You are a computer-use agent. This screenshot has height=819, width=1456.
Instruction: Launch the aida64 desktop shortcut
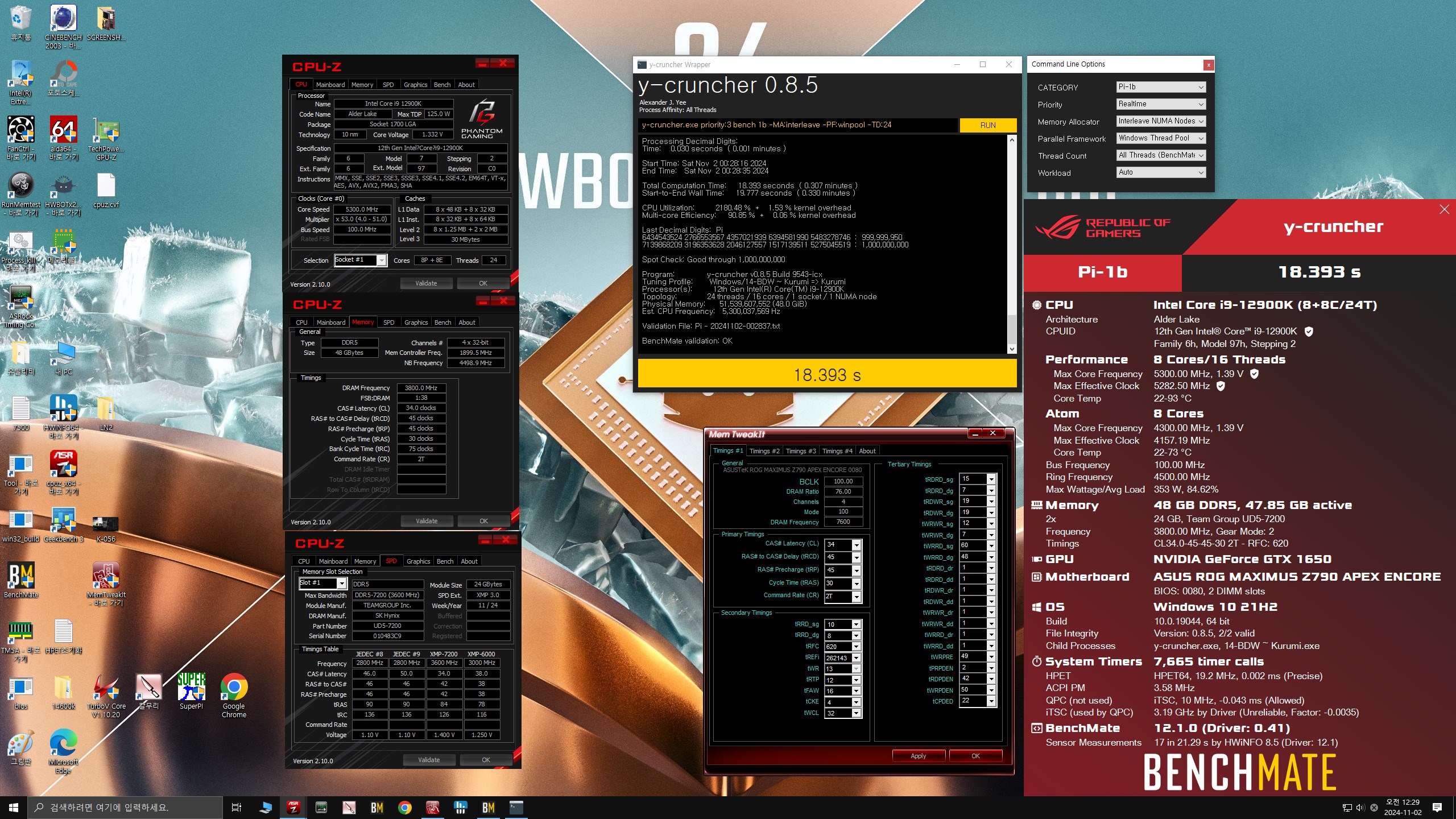(x=63, y=138)
